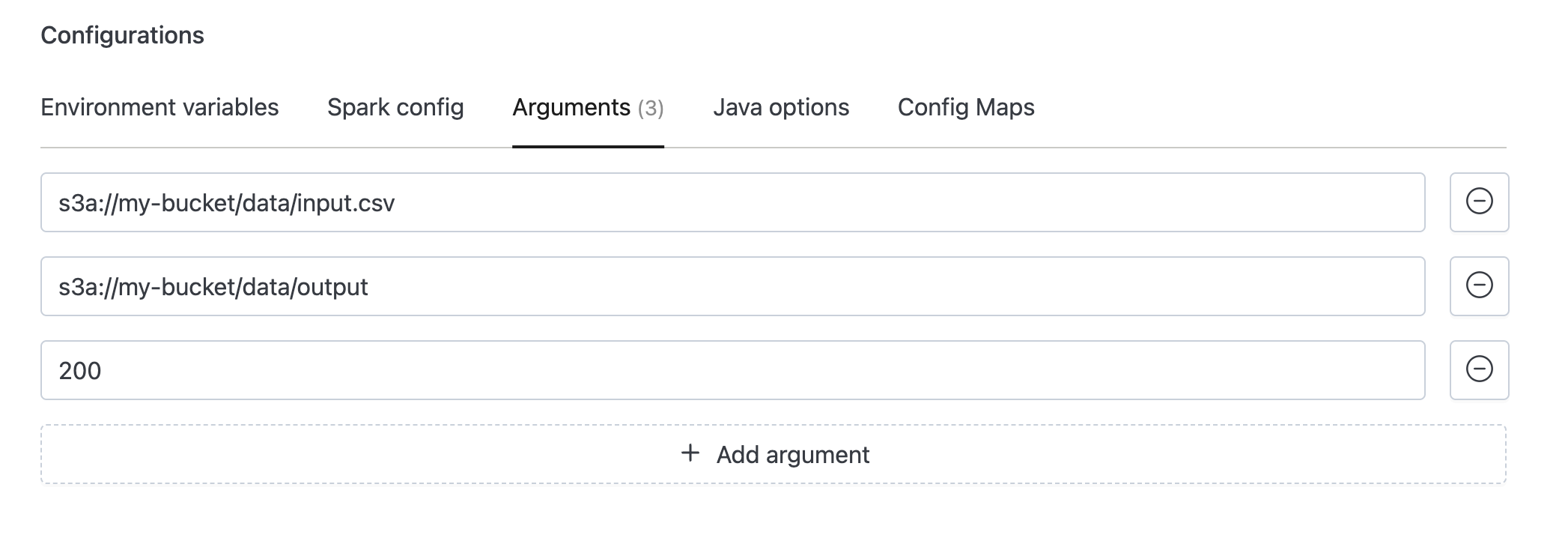This screenshot has width=1568, height=538.
Task: Click the Add argument button
Action: pyautogui.click(x=773, y=454)
